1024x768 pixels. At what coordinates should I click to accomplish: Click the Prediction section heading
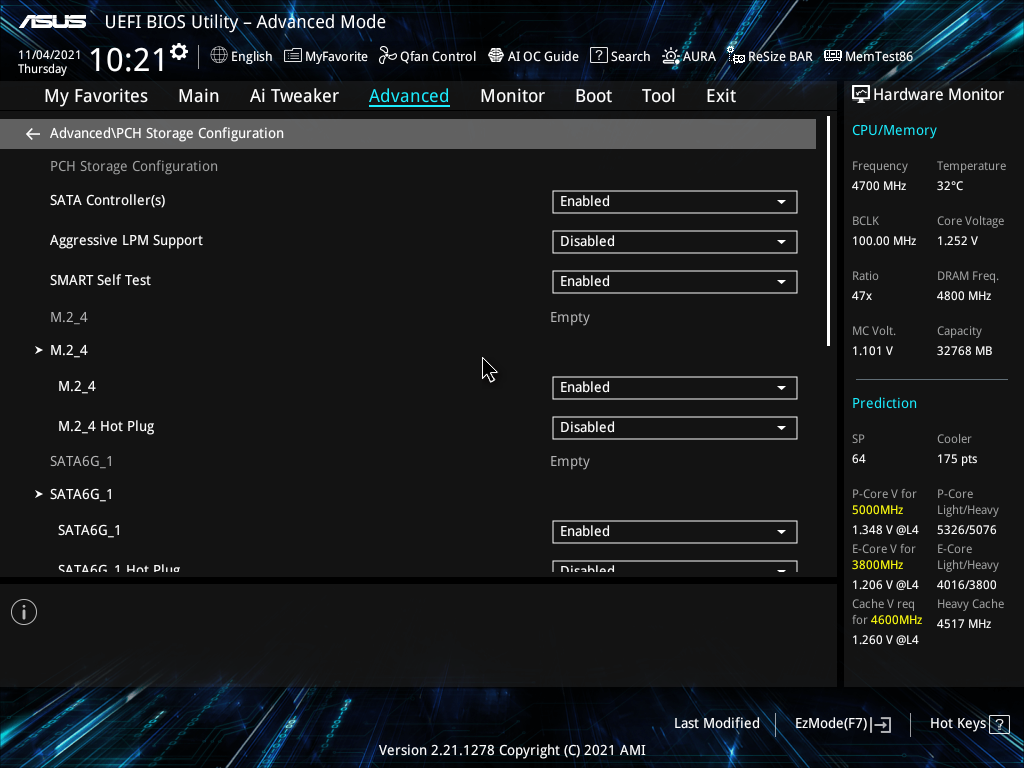coord(884,403)
